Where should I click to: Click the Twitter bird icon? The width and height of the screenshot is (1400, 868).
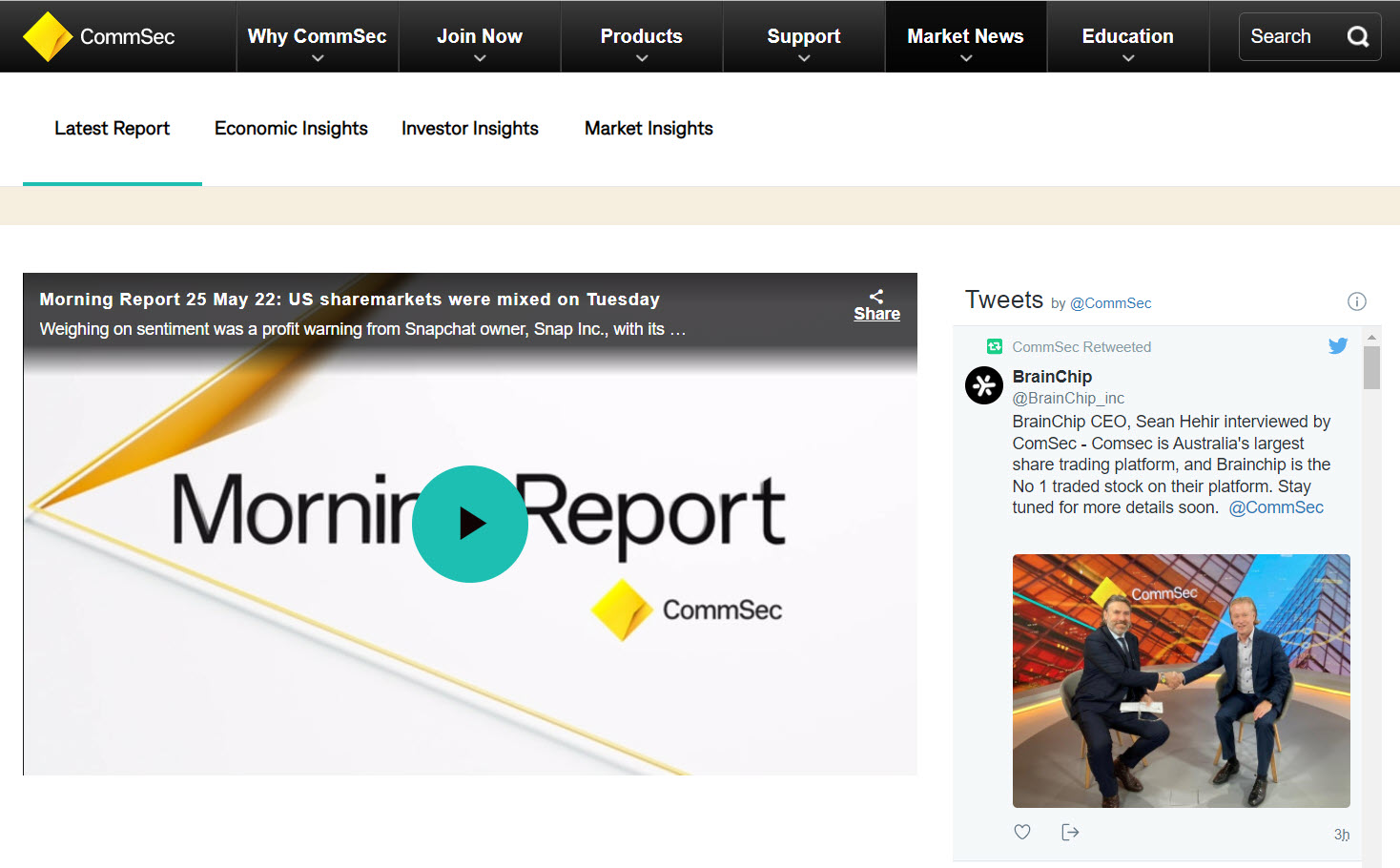pyautogui.click(x=1337, y=346)
